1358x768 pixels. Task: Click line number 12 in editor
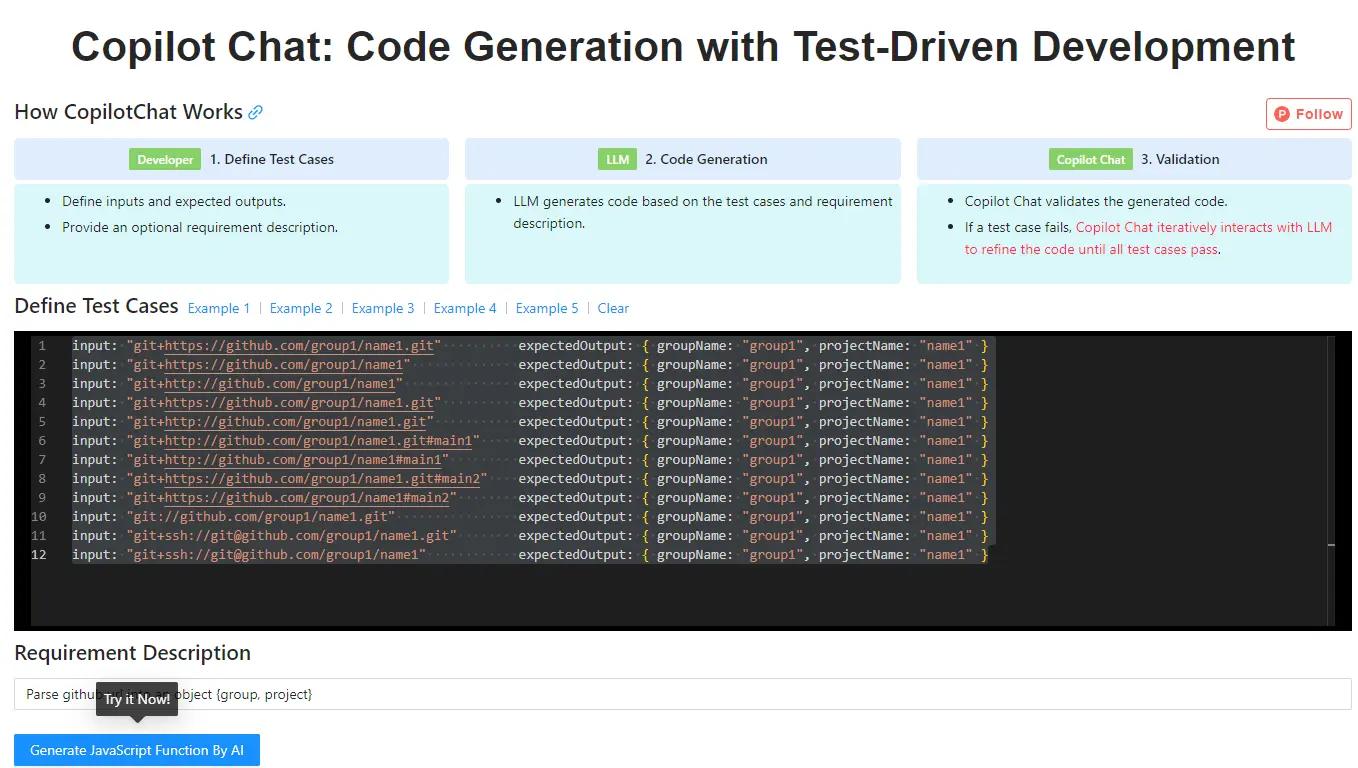(39, 555)
